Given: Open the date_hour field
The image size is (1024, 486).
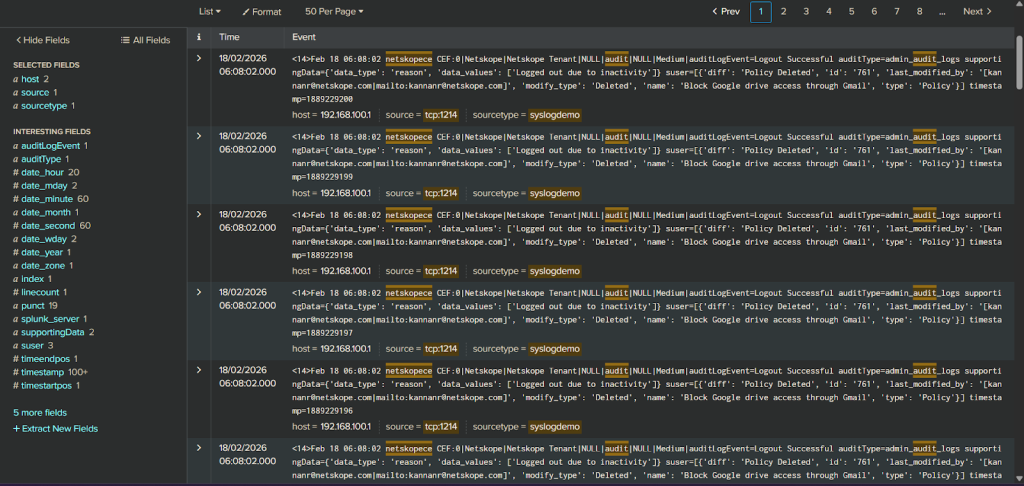Looking at the screenshot, I should pyautogui.click(x=42, y=172).
